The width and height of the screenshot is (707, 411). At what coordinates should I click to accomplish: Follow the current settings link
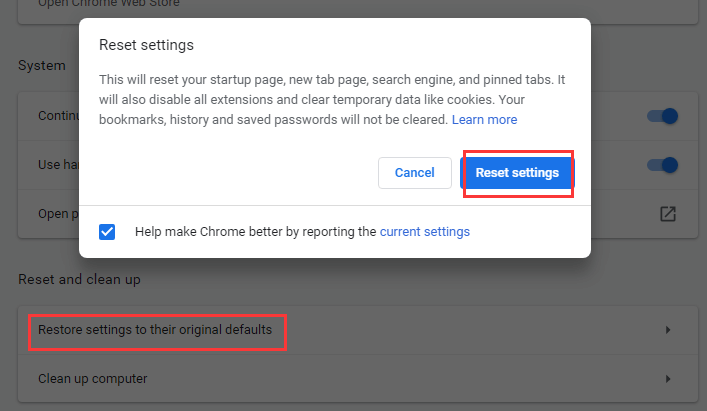click(424, 231)
